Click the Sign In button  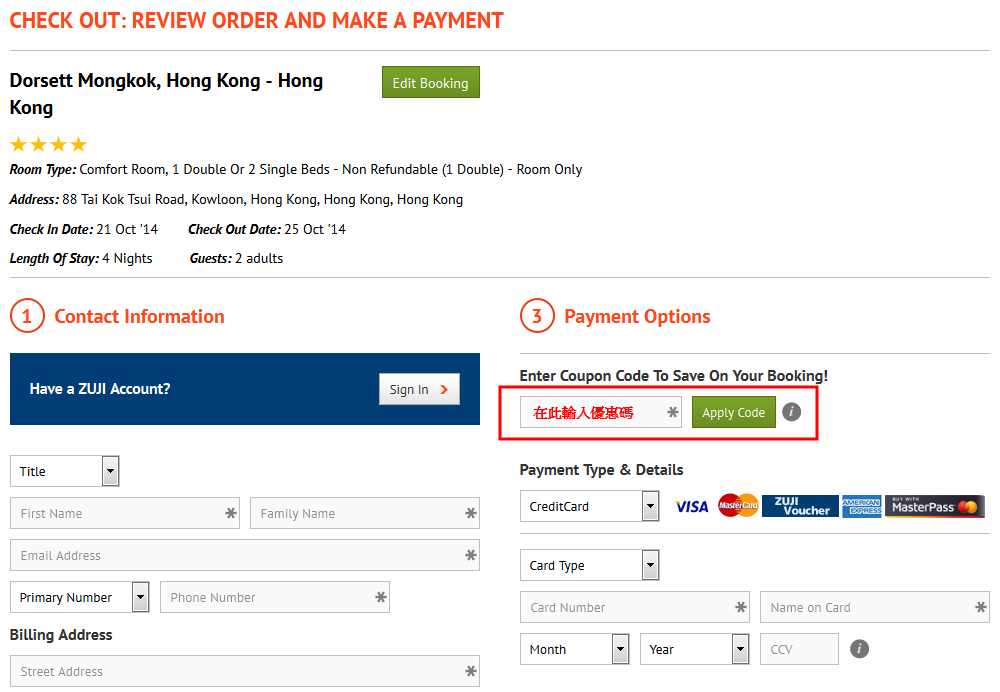click(x=419, y=389)
